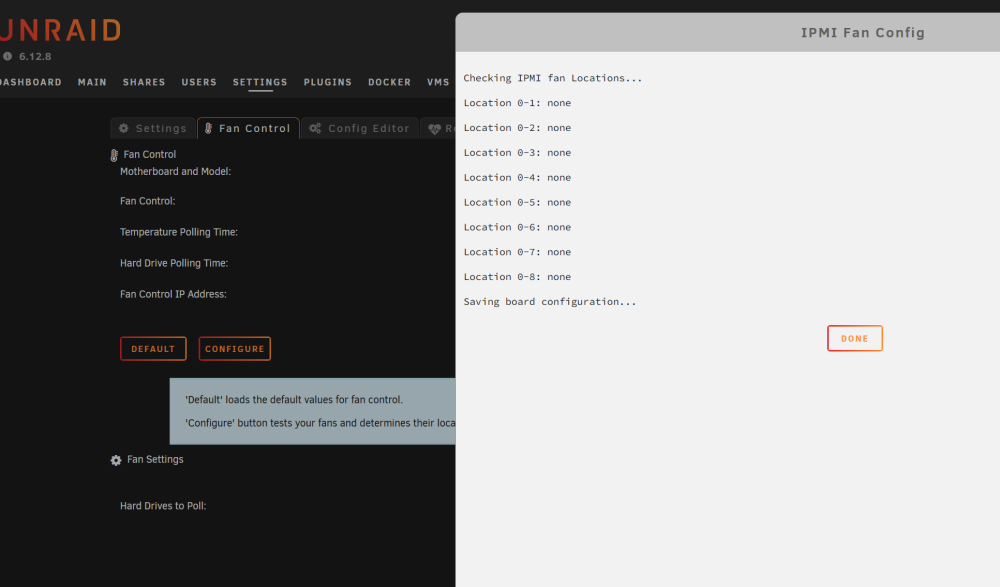Switch to the Config Editor tab

360,128
